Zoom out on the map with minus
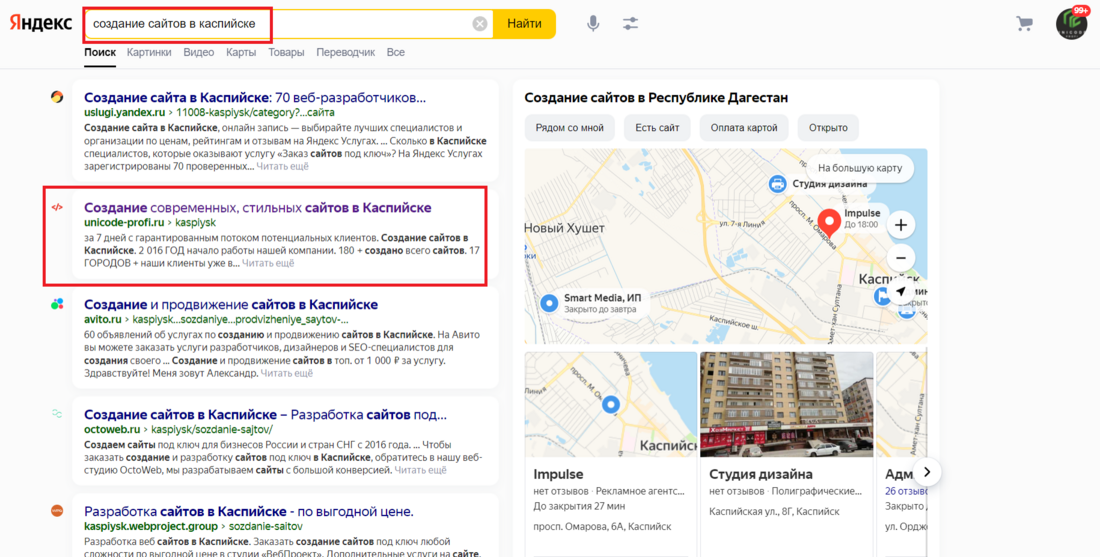1100x557 pixels. point(901,257)
